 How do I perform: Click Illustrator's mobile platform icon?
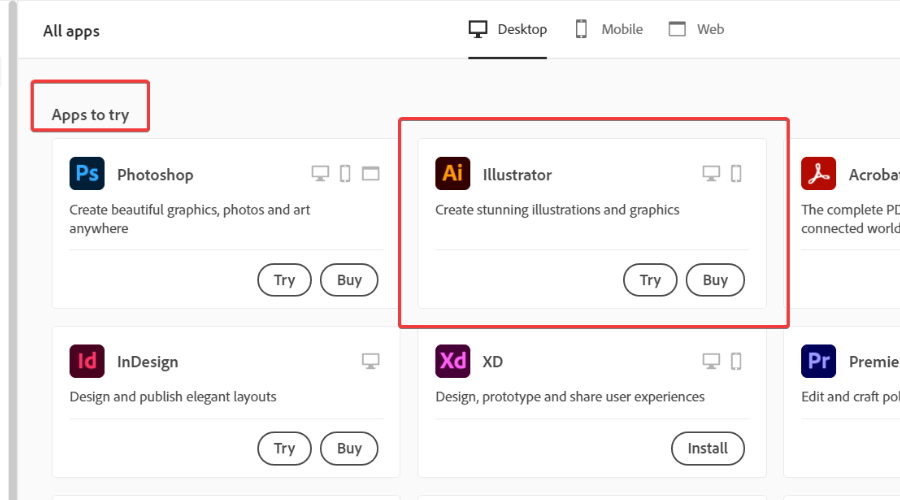[736, 173]
